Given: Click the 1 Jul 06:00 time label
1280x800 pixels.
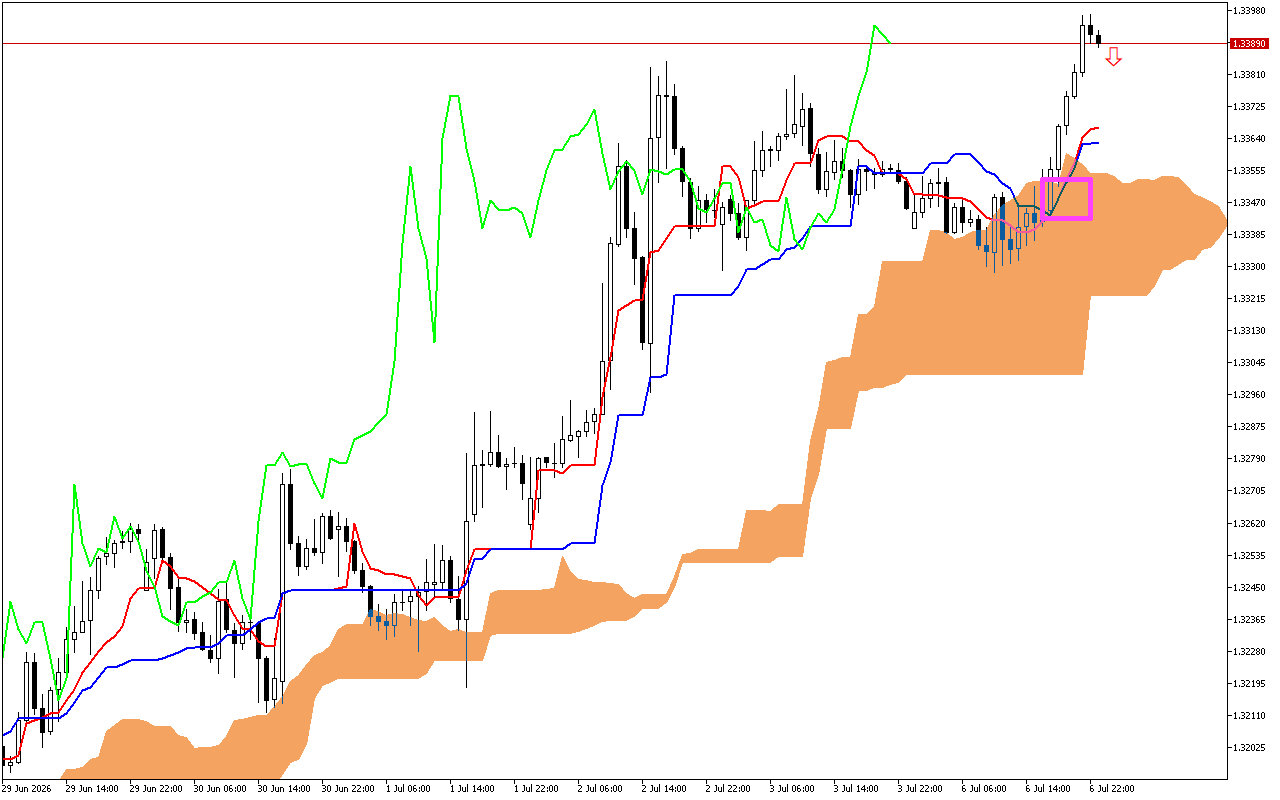Looking at the screenshot, I should 408,789.
